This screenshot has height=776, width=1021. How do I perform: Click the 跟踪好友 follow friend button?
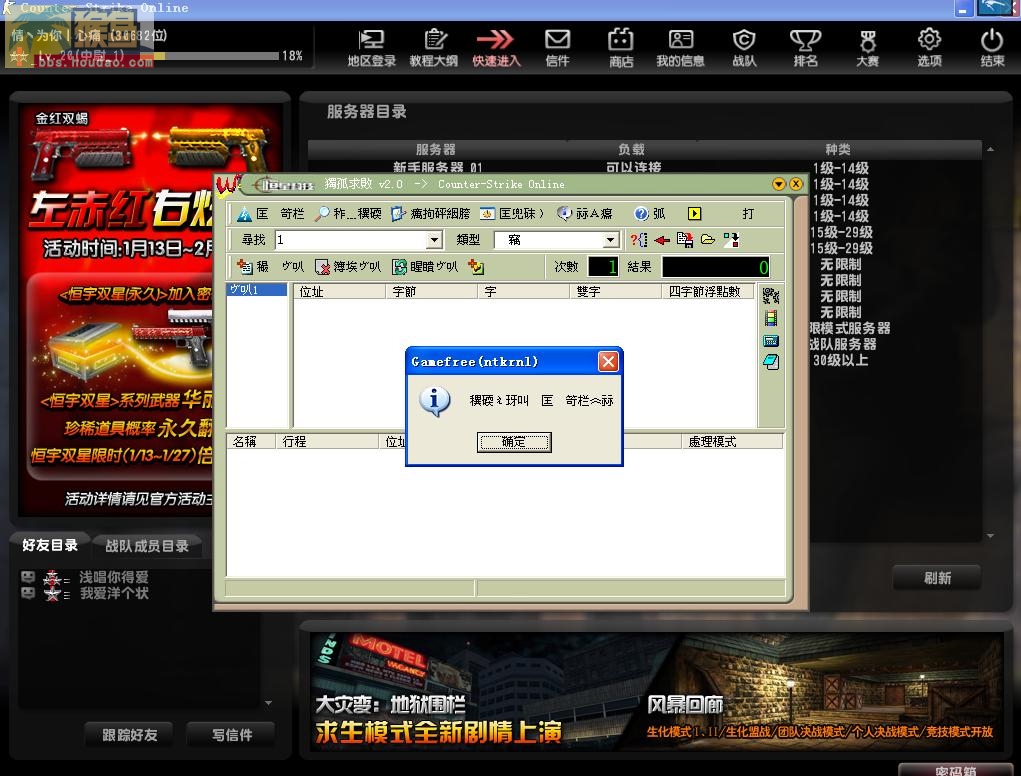130,735
